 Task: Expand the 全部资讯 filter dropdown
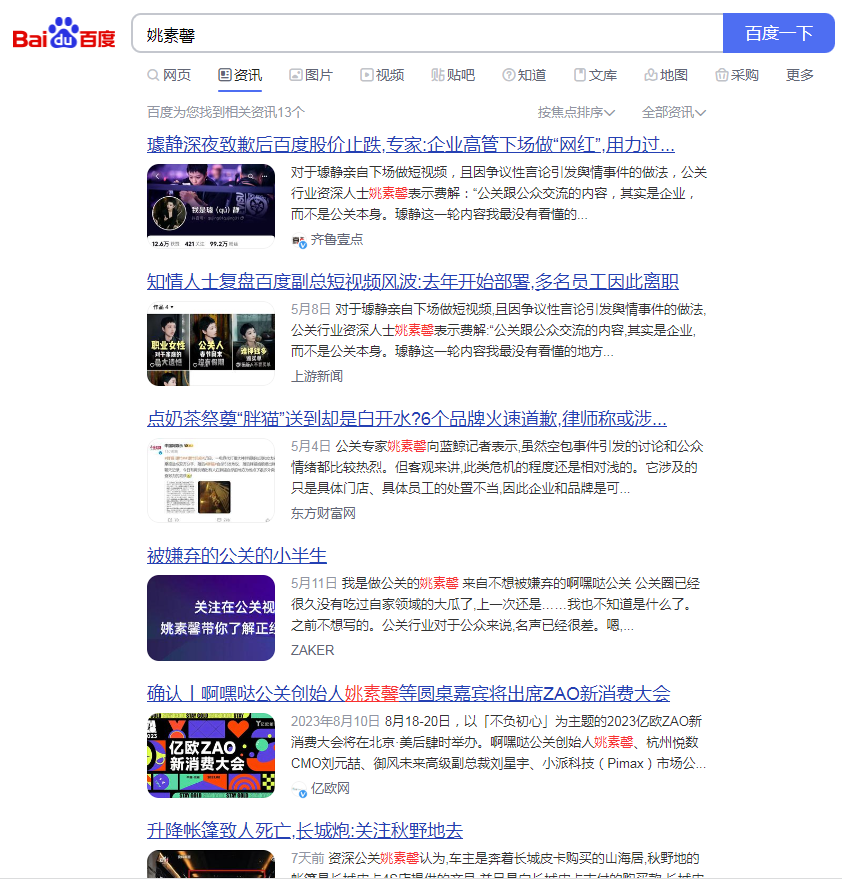coord(673,112)
